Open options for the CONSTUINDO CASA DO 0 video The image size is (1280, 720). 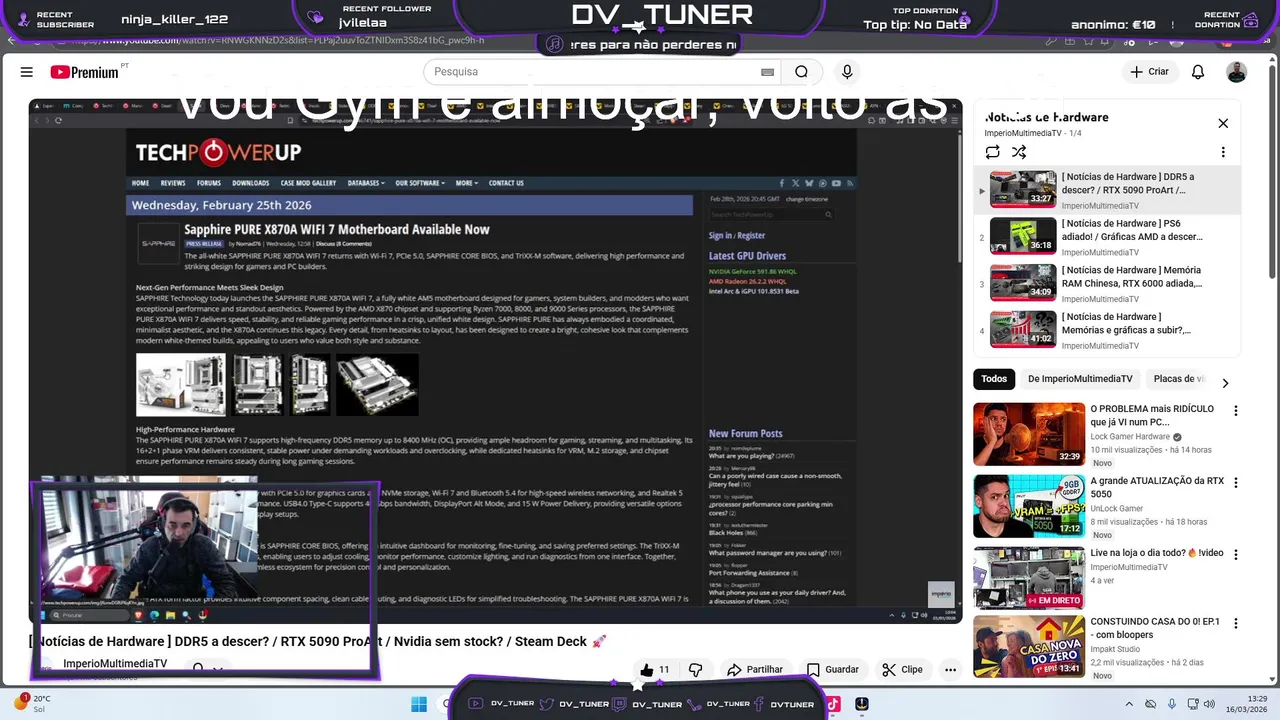click(x=1236, y=624)
